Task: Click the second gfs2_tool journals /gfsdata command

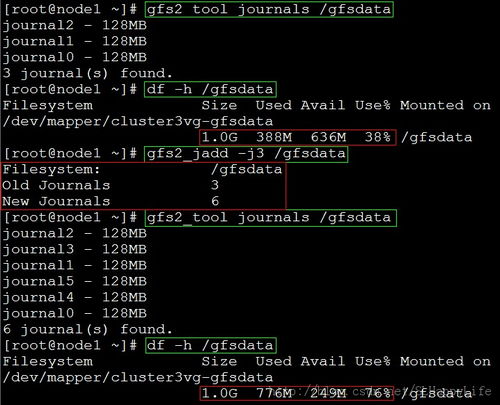Action: point(269,218)
